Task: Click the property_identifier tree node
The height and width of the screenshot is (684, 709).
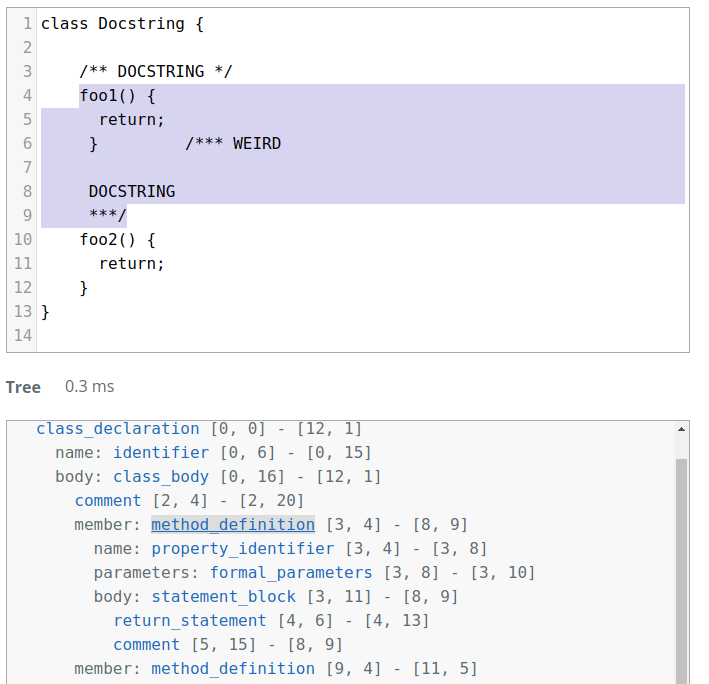Action: click(x=243, y=548)
